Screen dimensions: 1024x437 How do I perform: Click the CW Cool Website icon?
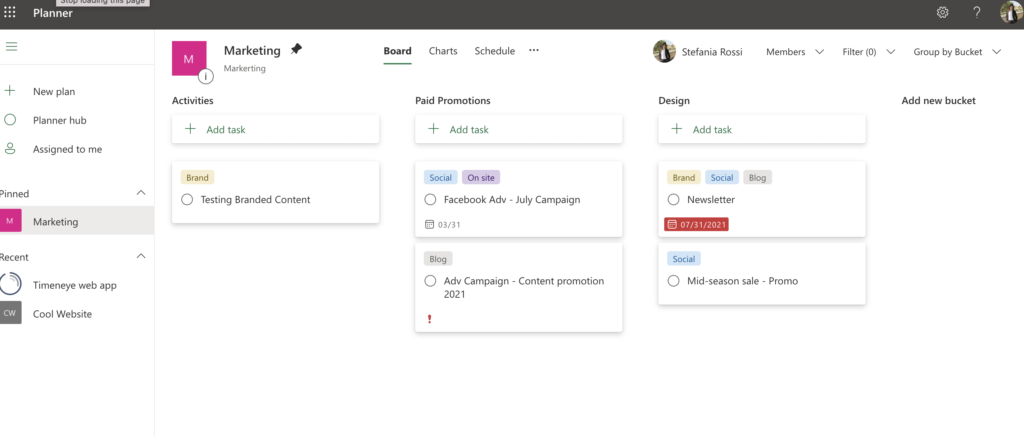10,313
